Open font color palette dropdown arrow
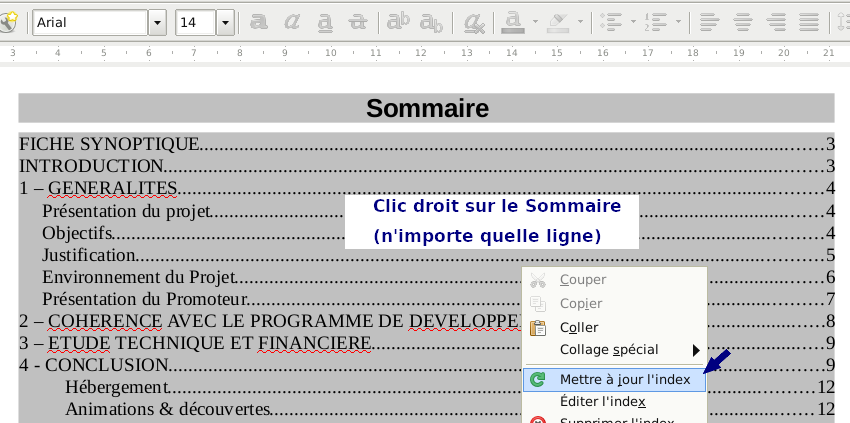This screenshot has height=423, width=850. [x=535, y=22]
